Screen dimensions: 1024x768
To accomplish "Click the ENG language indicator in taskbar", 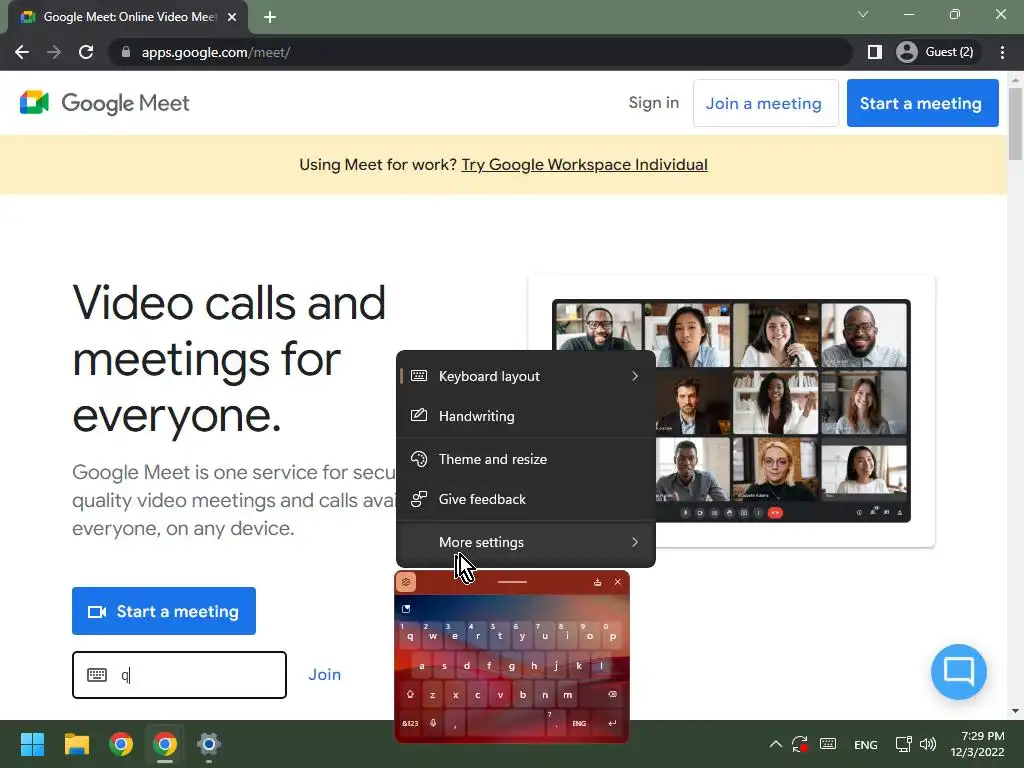I will coord(865,744).
